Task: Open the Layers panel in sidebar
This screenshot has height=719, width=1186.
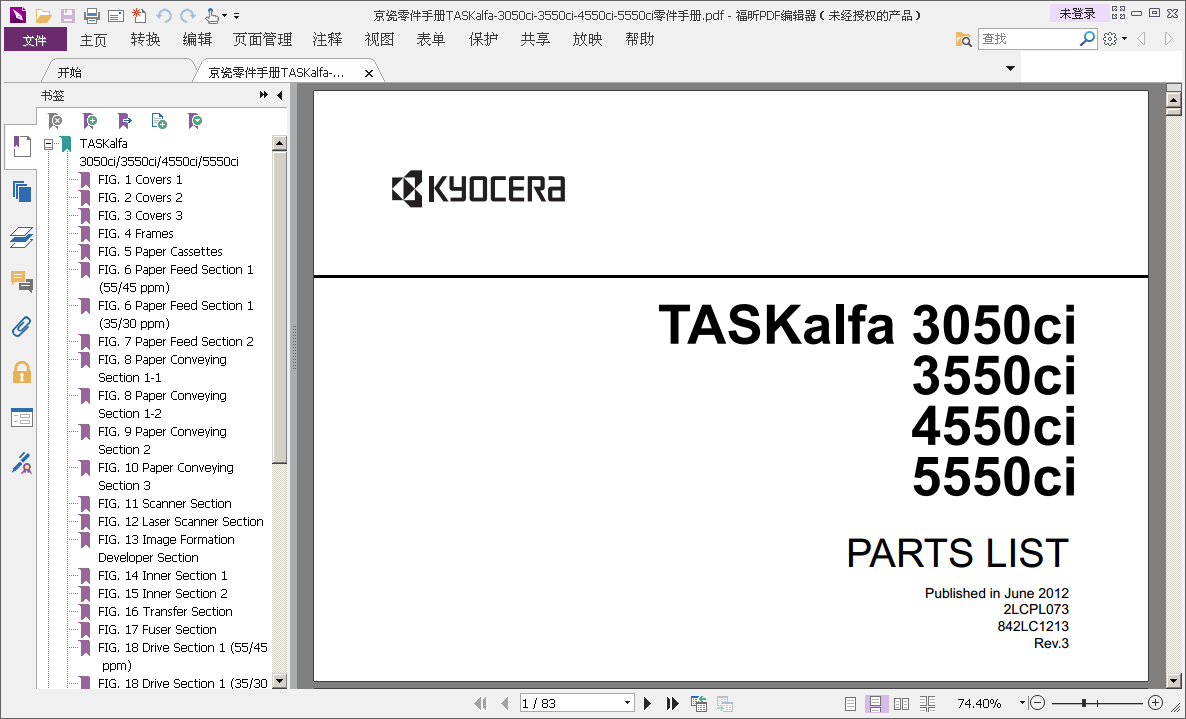Action: [x=22, y=237]
